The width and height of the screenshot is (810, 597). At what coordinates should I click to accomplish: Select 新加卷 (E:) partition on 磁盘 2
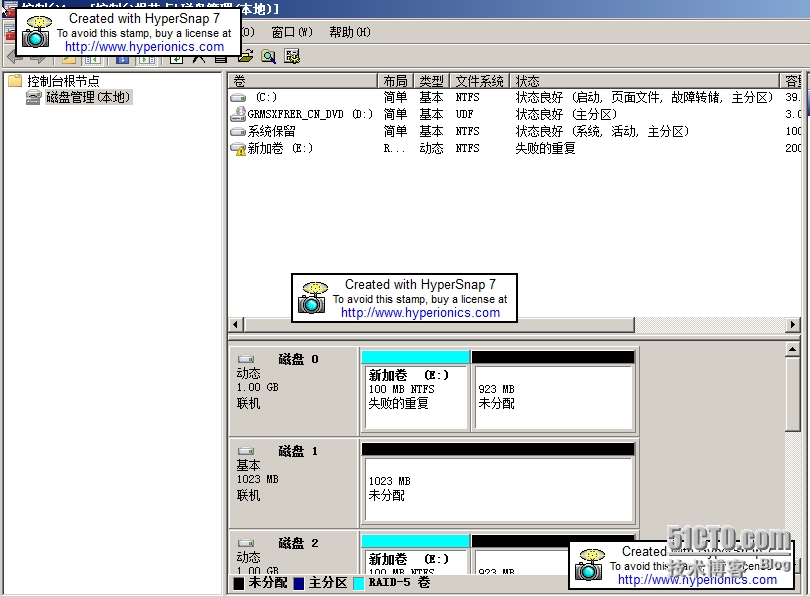click(x=416, y=554)
